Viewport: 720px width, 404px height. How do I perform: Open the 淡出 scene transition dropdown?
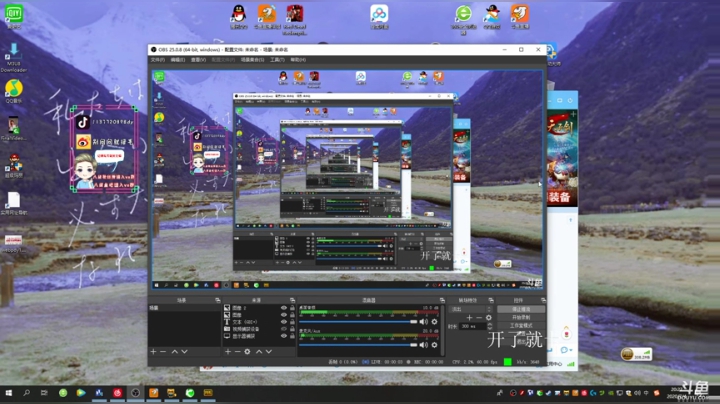pyautogui.click(x=471, y=309)
